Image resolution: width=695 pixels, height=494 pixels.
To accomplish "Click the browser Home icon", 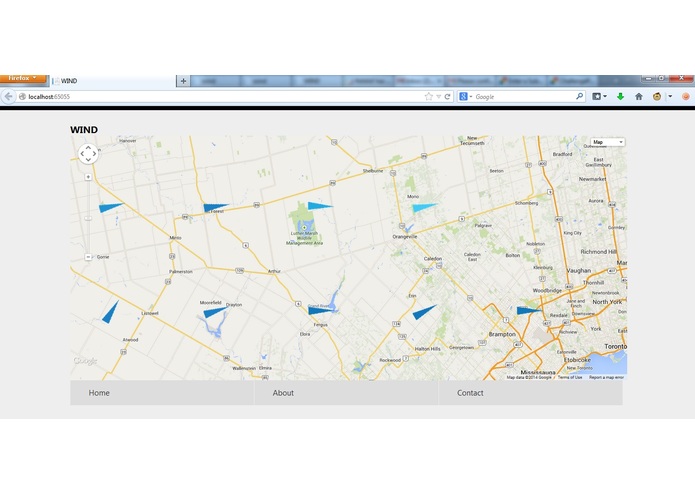I will point(639,97).
